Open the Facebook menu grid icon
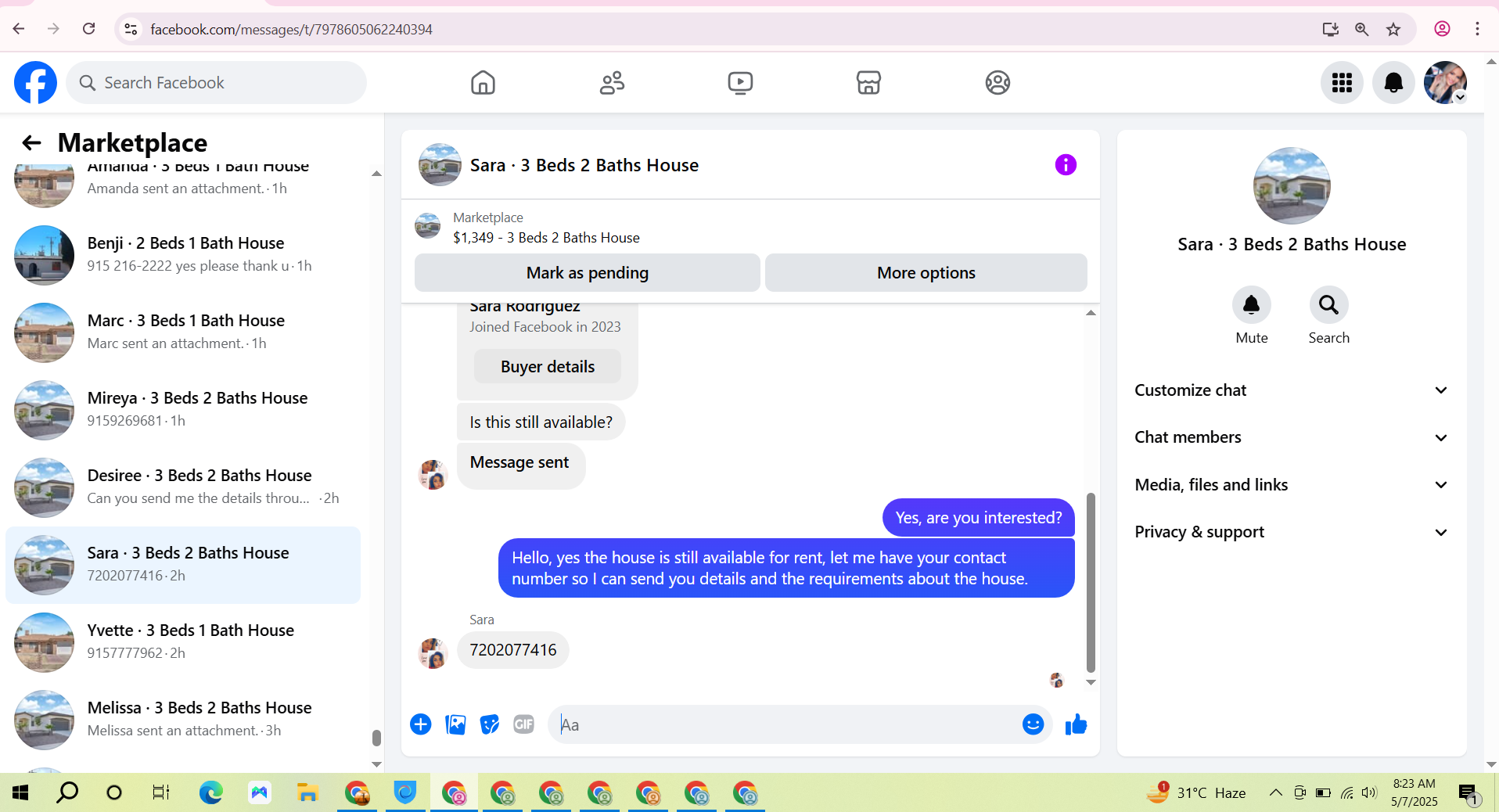 click(x=1342, y=82)
